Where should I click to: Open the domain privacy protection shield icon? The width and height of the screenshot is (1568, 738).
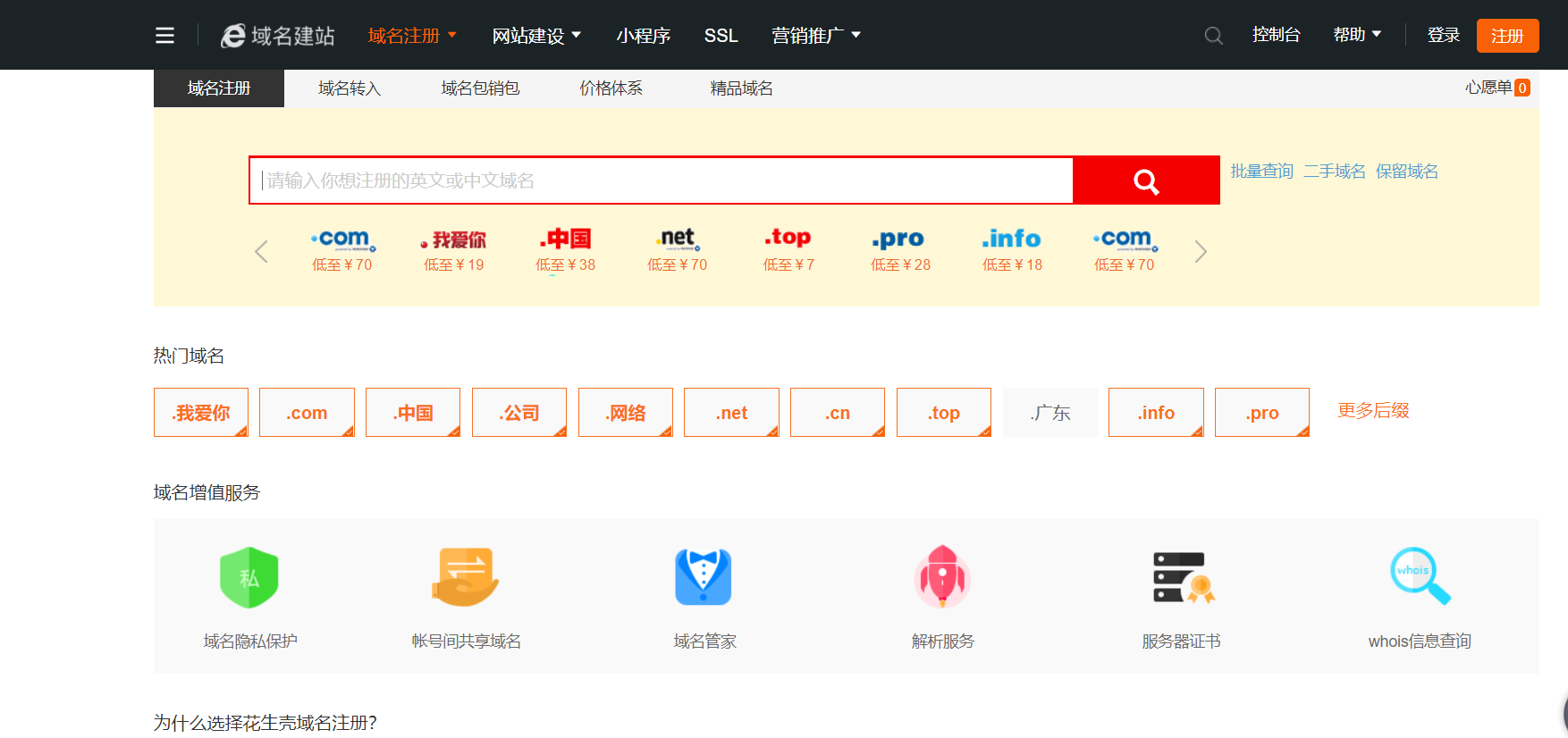coord(249,577)
